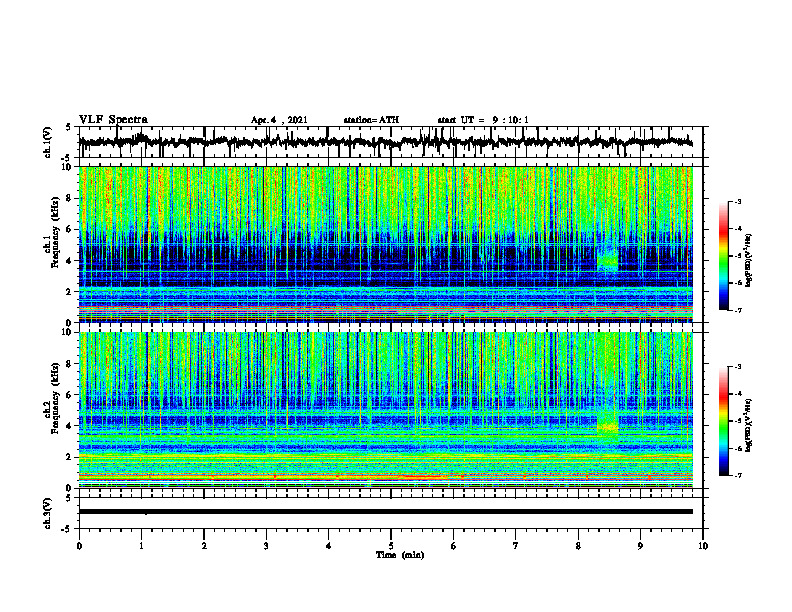Click the "-7" label on ch.2 color bar

[737, 475]
